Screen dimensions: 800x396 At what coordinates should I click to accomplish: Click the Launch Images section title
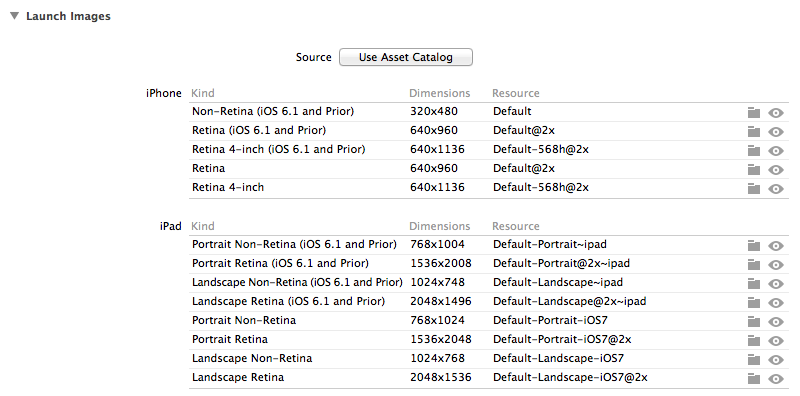point(68,16)
